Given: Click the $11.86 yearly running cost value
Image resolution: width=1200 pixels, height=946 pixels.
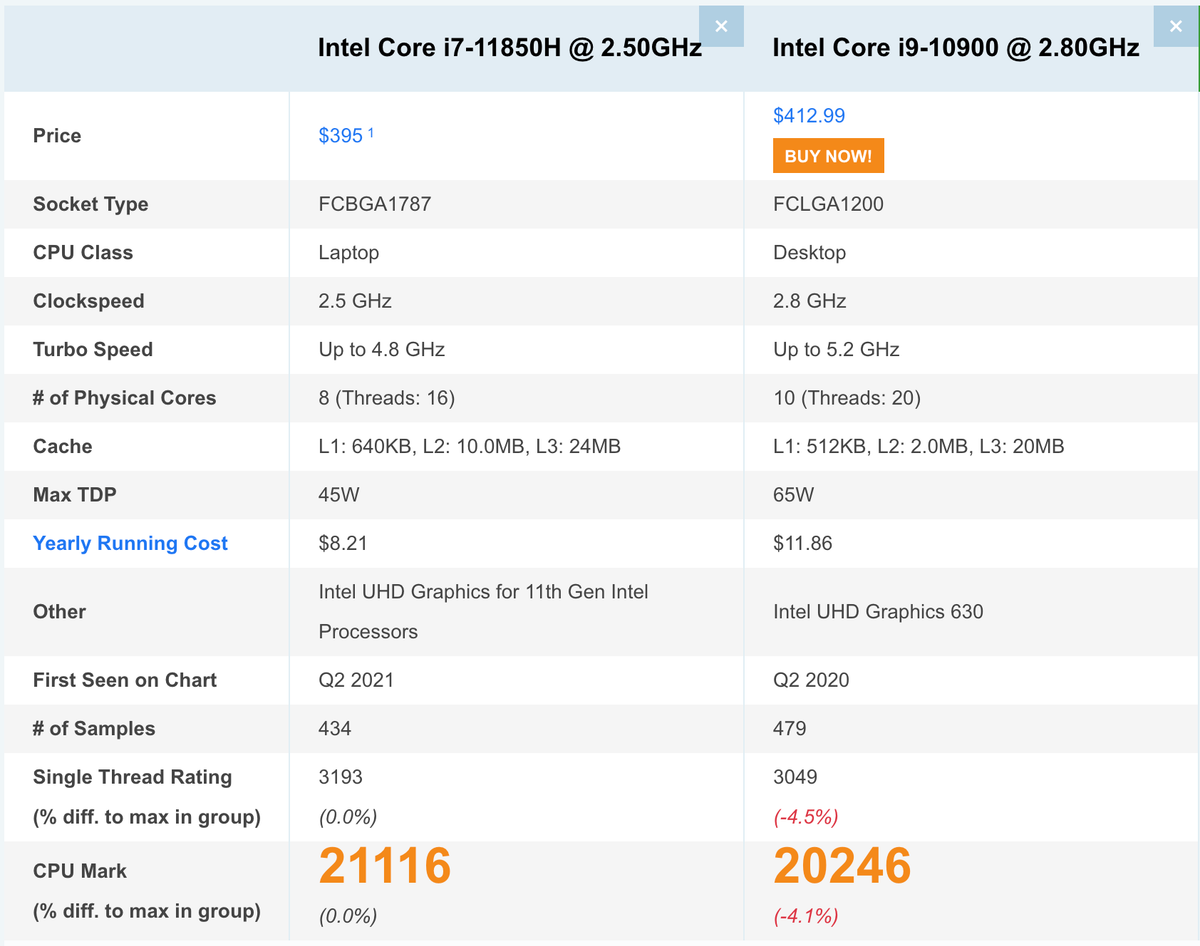Looking at the screenshot, I should [x=802, y=544].
